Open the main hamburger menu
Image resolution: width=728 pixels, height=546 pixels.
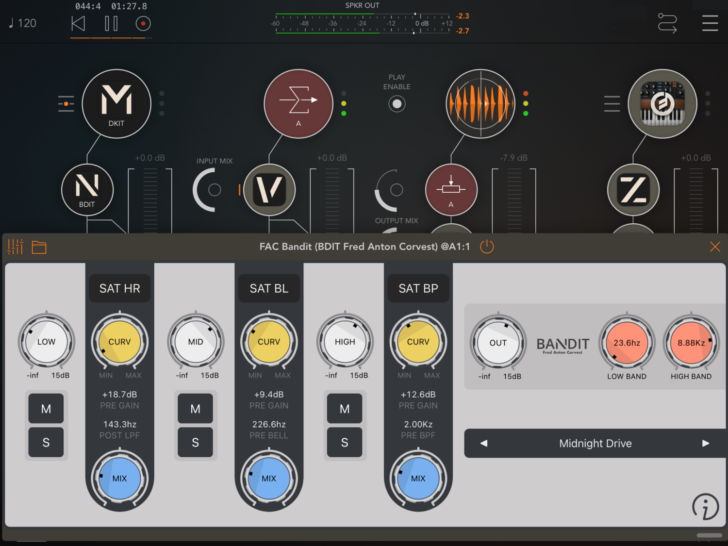(710, 23)
